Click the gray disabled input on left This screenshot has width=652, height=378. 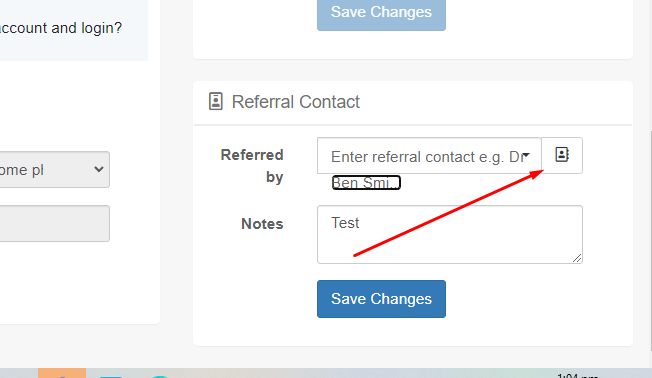coord(54,223)
